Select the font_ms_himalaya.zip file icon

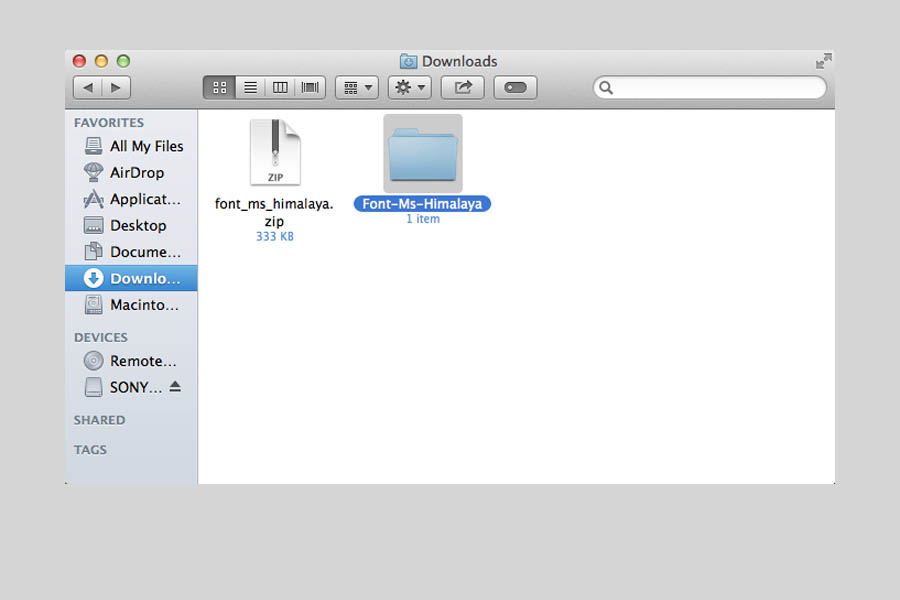coord(275,153)
